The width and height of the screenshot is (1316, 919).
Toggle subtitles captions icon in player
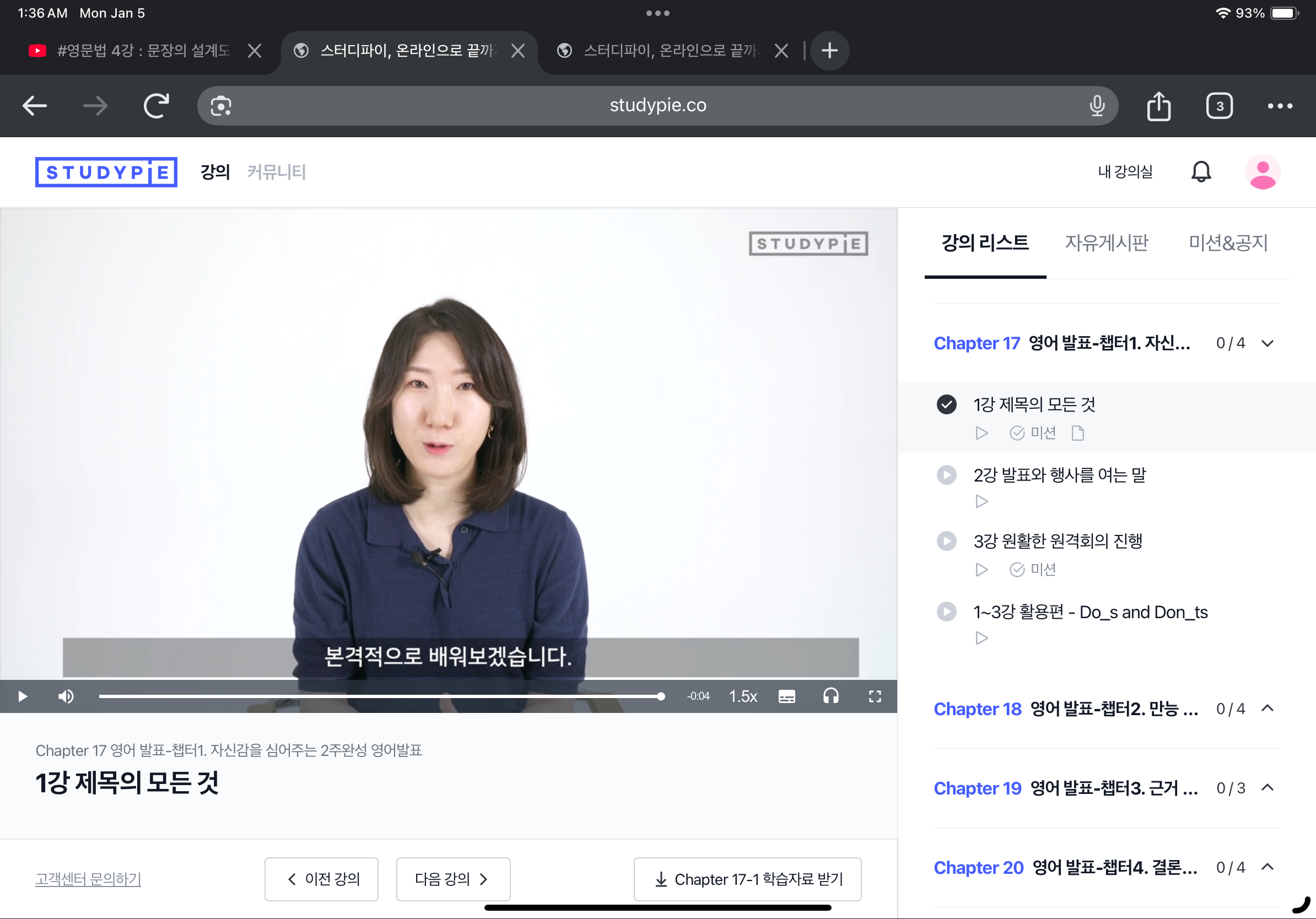click(x=786, y=696)
